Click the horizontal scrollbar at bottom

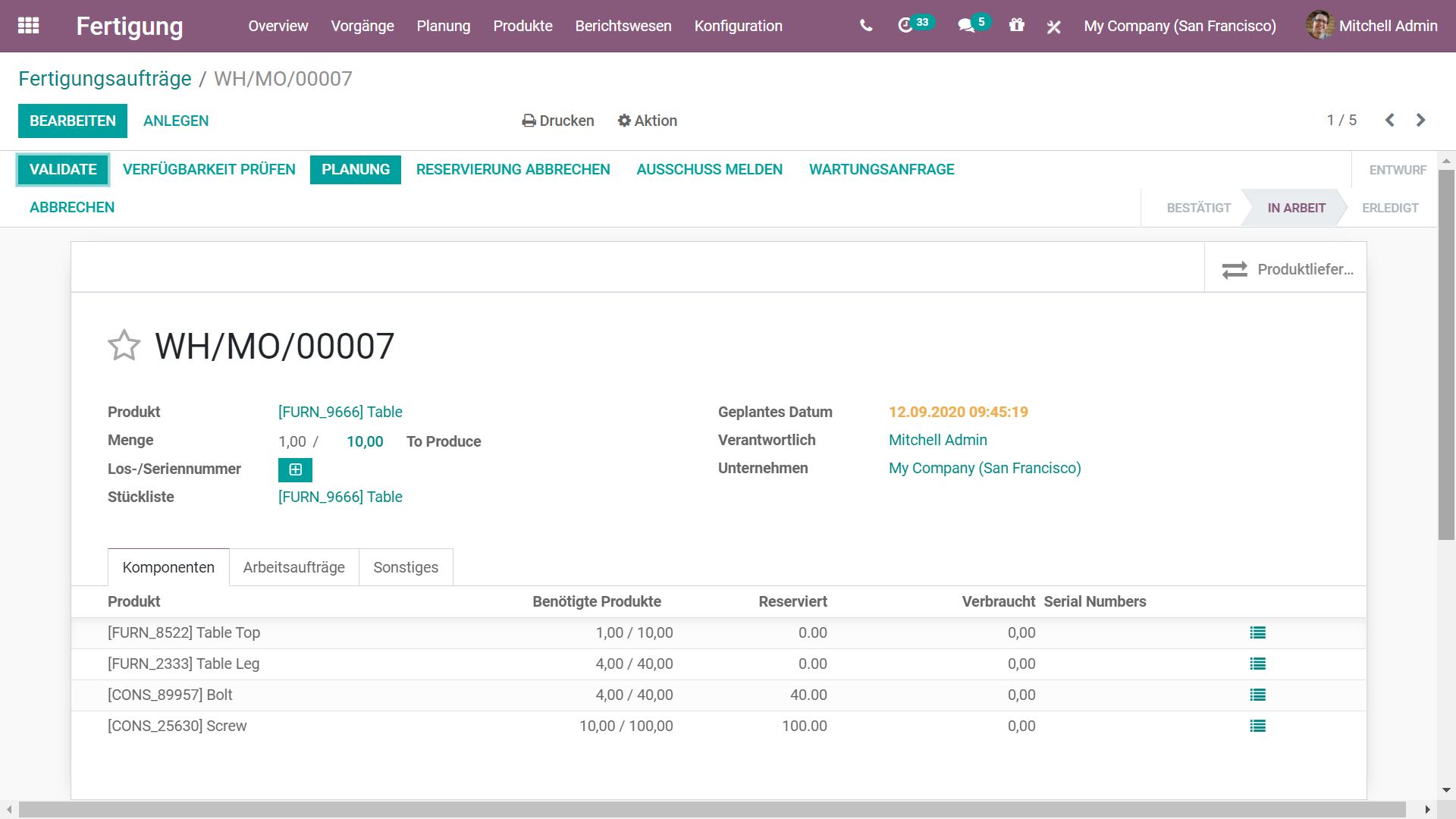pyautogui.click(x=711, y=810)
